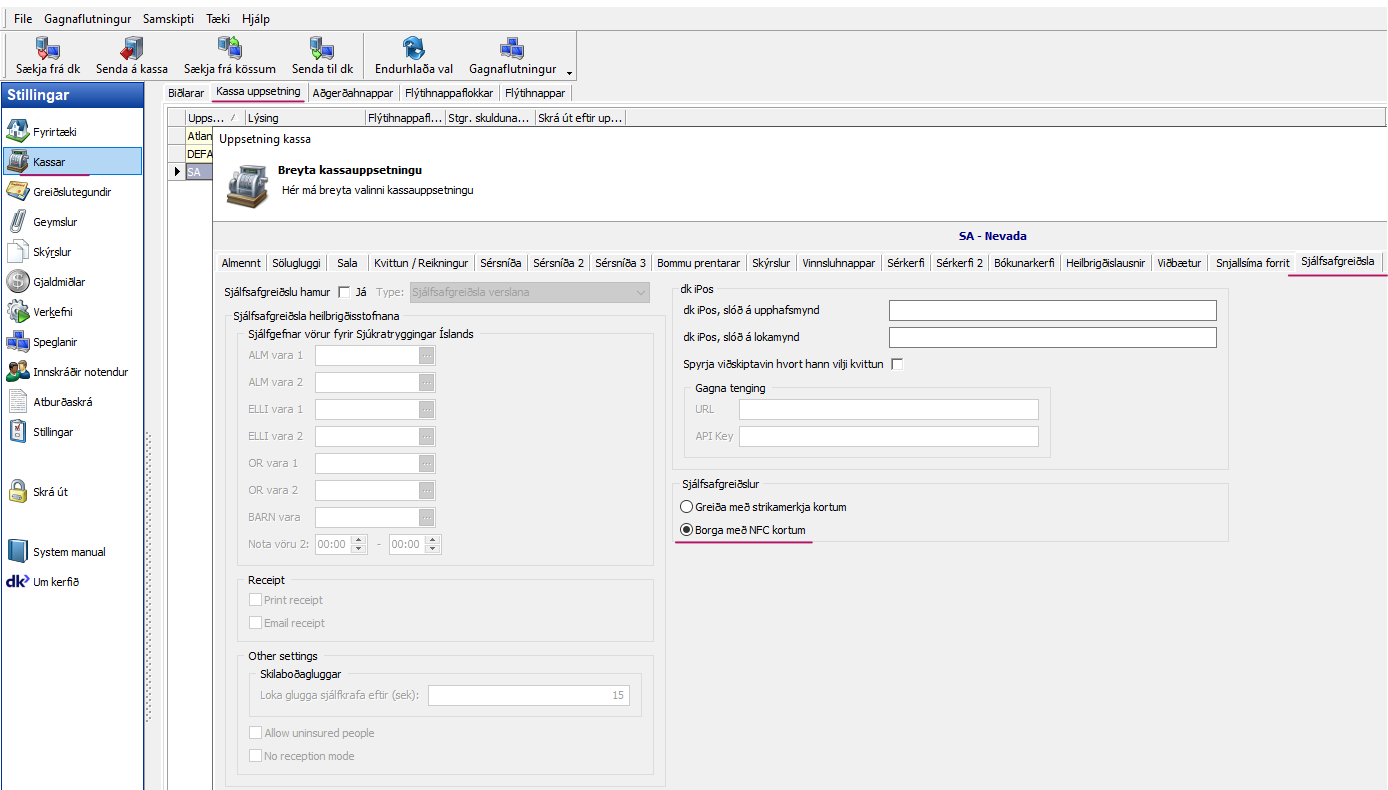
Task: Enable Sjálfsafgreiðslu hamur Já checkbox
Action: 344,292
